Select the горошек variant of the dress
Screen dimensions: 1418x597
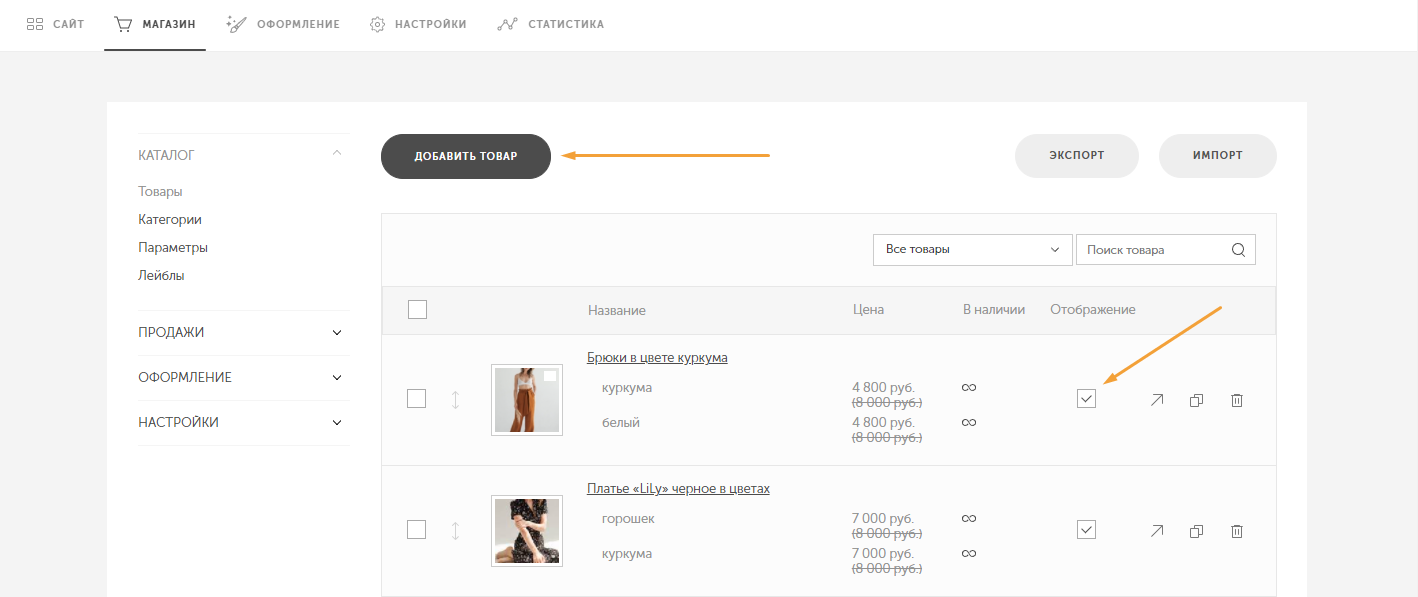(x=628, y=519)
